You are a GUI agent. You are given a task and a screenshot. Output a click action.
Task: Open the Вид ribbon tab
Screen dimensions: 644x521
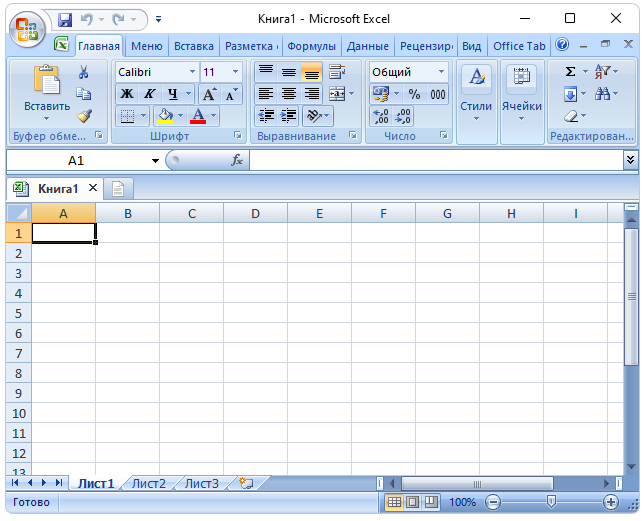[x=472, y=46]
